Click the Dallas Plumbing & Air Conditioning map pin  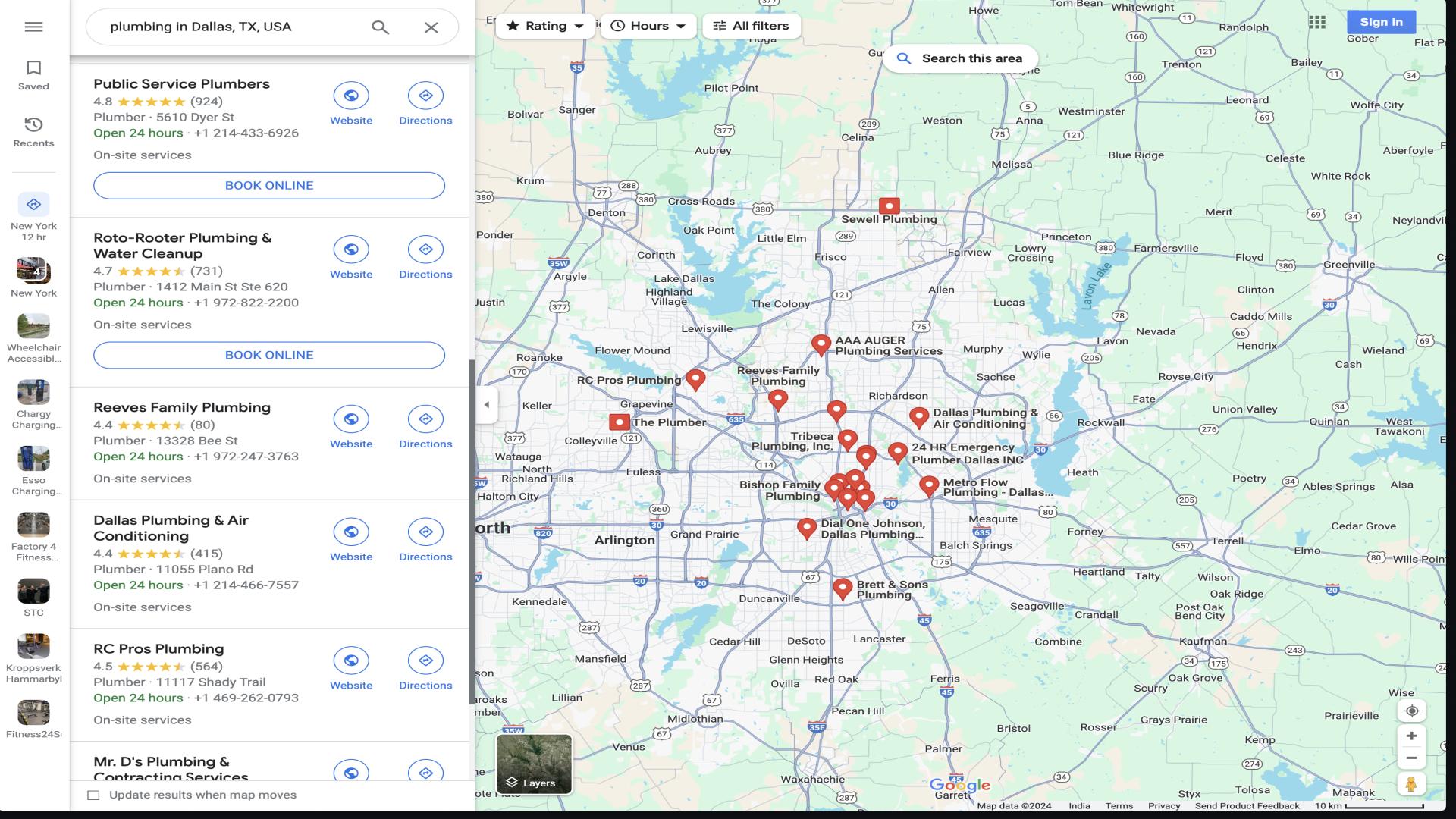point(919,417)
